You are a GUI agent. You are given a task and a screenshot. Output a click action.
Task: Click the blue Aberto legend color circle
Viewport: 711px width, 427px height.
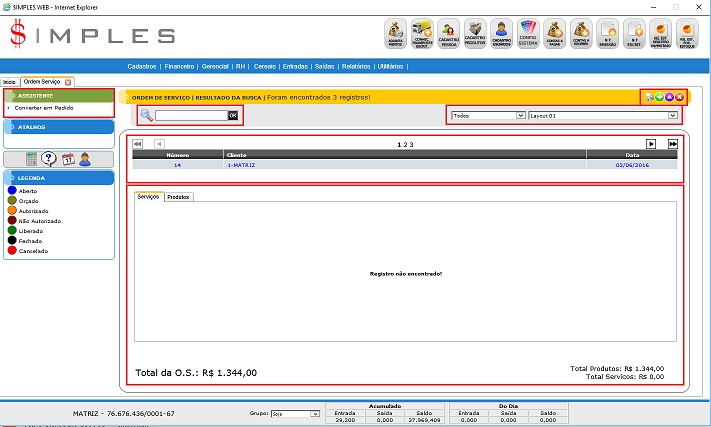[x=11, y=190]
